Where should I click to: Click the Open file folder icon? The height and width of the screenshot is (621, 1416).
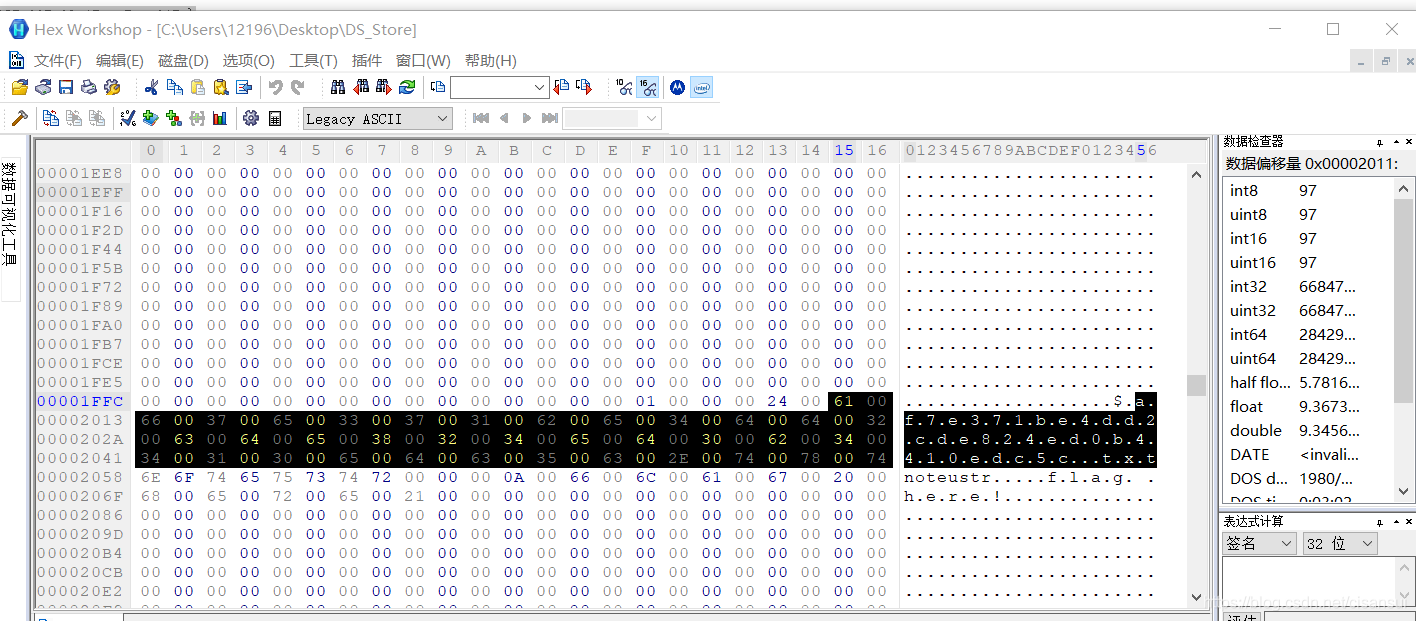tap(19, 87)
